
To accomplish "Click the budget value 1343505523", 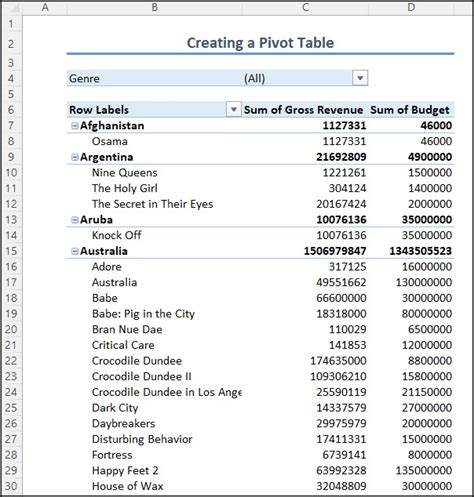I will point(421,251).
